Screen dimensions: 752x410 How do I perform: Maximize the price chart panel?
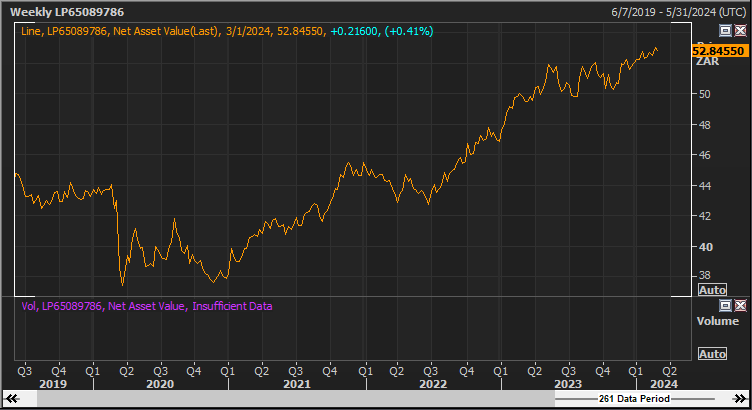coord(725,31)
